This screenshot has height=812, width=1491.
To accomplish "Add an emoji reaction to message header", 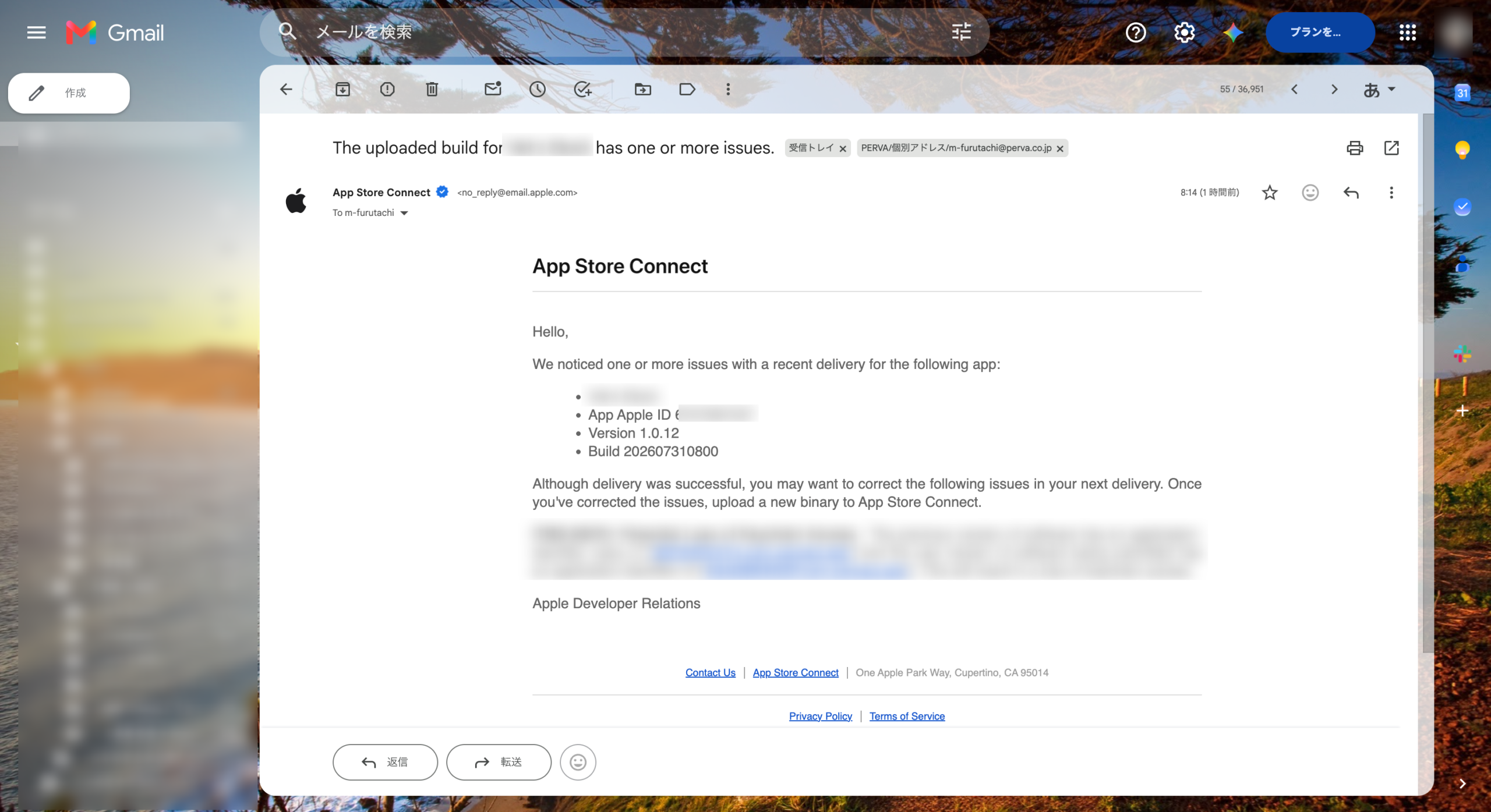I will click(1310, 193).
